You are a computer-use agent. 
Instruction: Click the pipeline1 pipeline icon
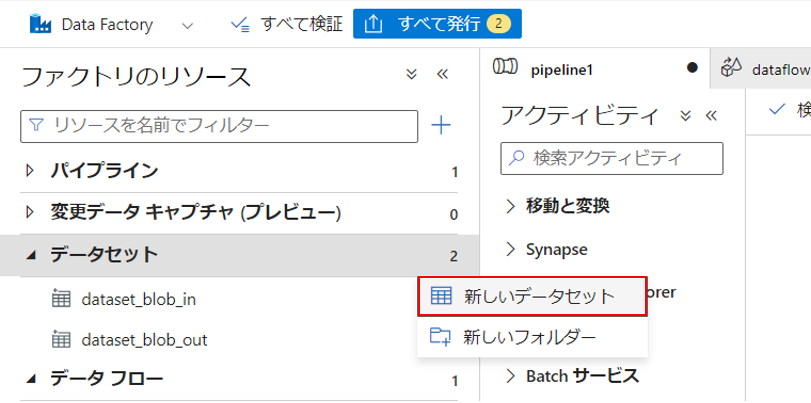point(505,67)
